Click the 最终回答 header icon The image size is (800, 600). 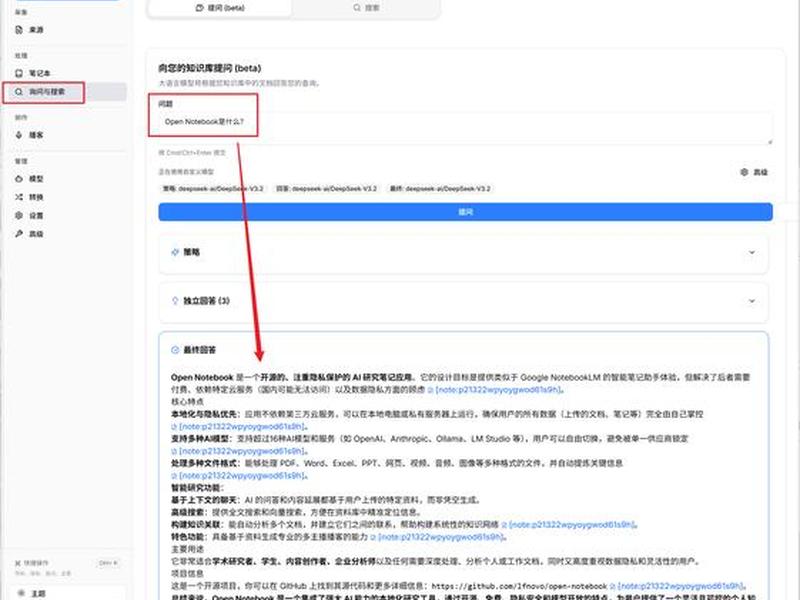pos(175,349)
